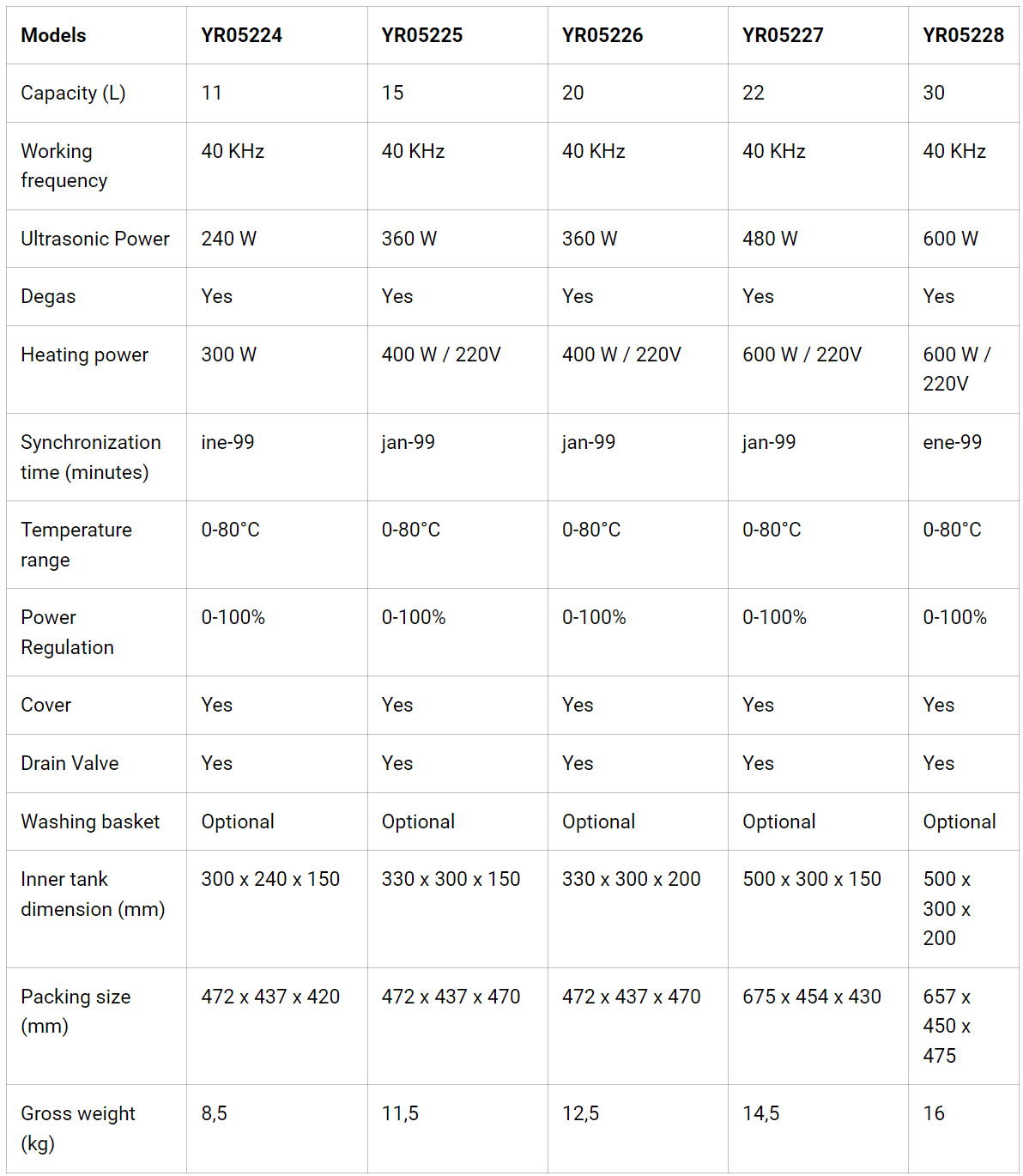1023x1176 pixels.
Task: Click the YR05227 column header
Action: [782, 35]
